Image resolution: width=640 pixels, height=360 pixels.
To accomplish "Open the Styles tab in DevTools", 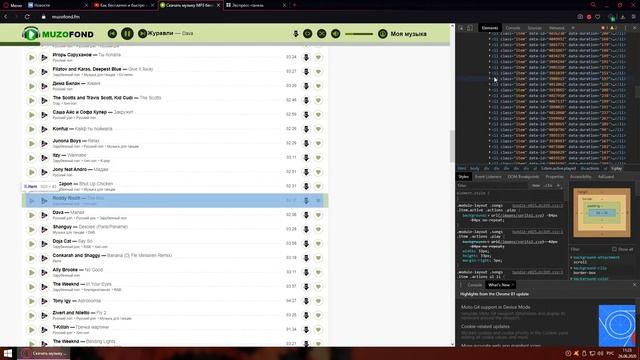I will point(463,177).
